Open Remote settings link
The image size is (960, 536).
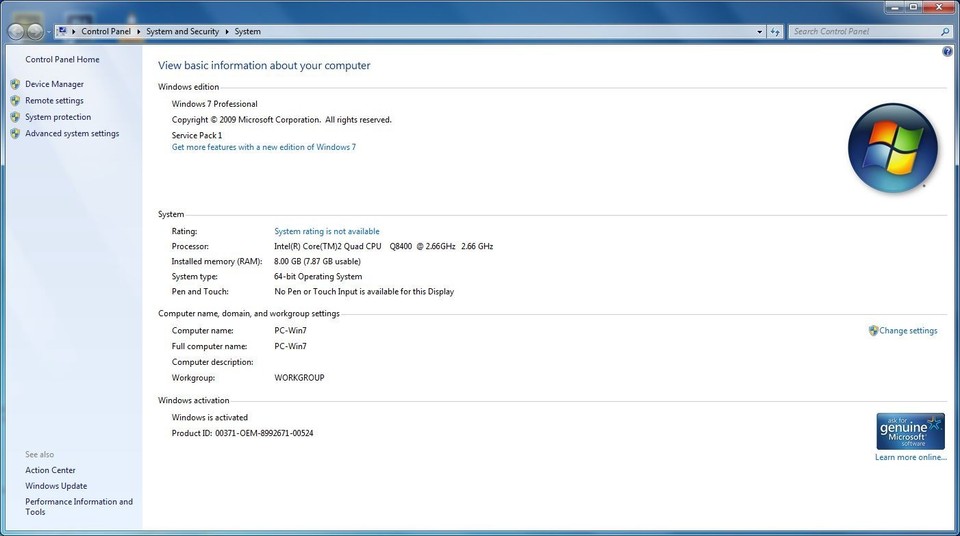(54, 100)
